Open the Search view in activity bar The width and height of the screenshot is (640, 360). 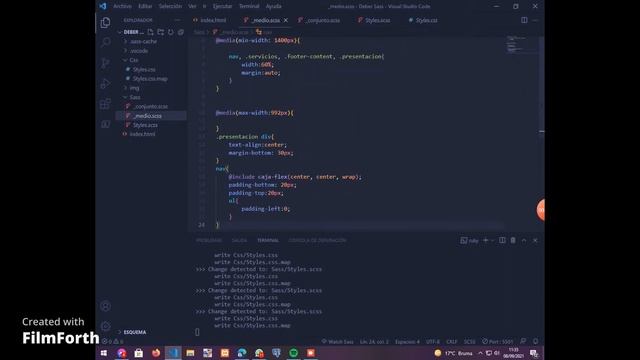click(105, 42)
